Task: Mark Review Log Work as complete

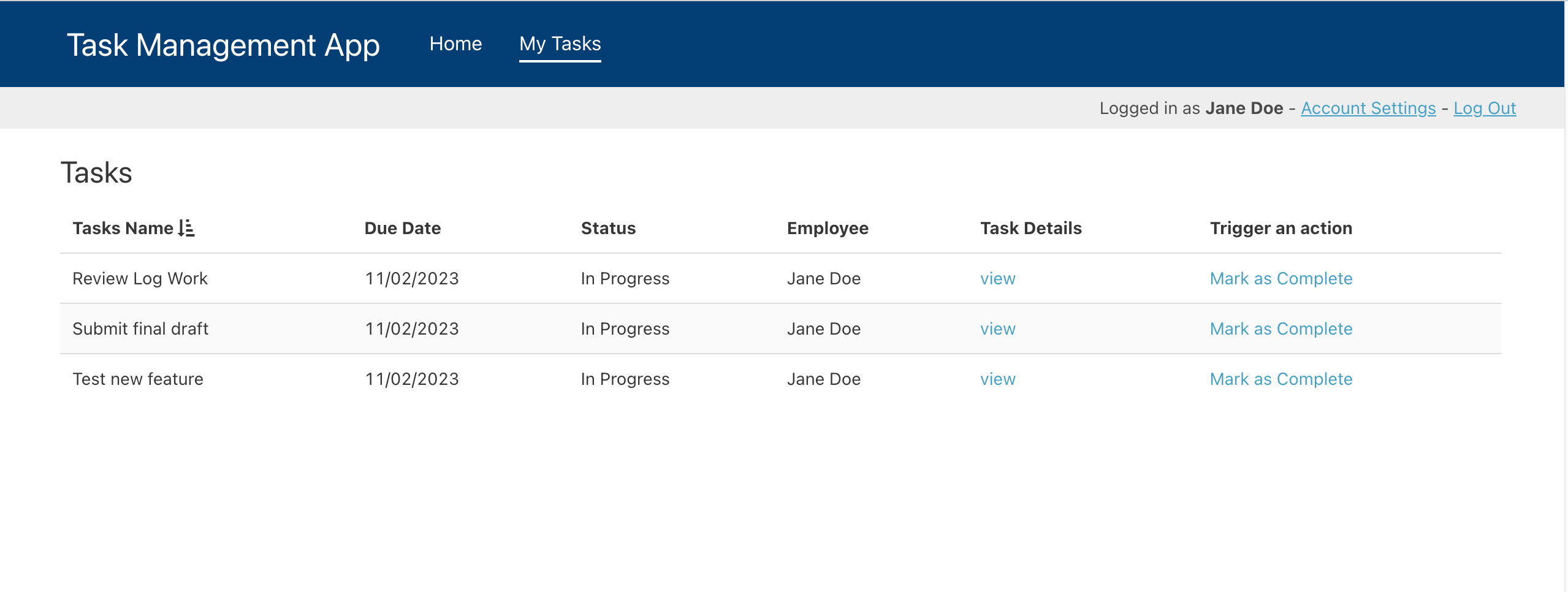Action: [1281, 278]
